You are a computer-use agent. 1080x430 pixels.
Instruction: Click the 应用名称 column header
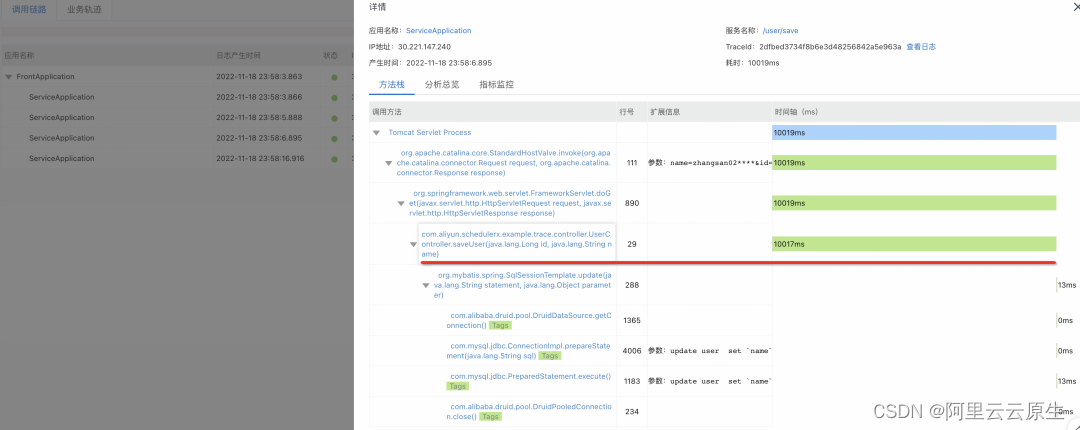(x=19, y=55)
